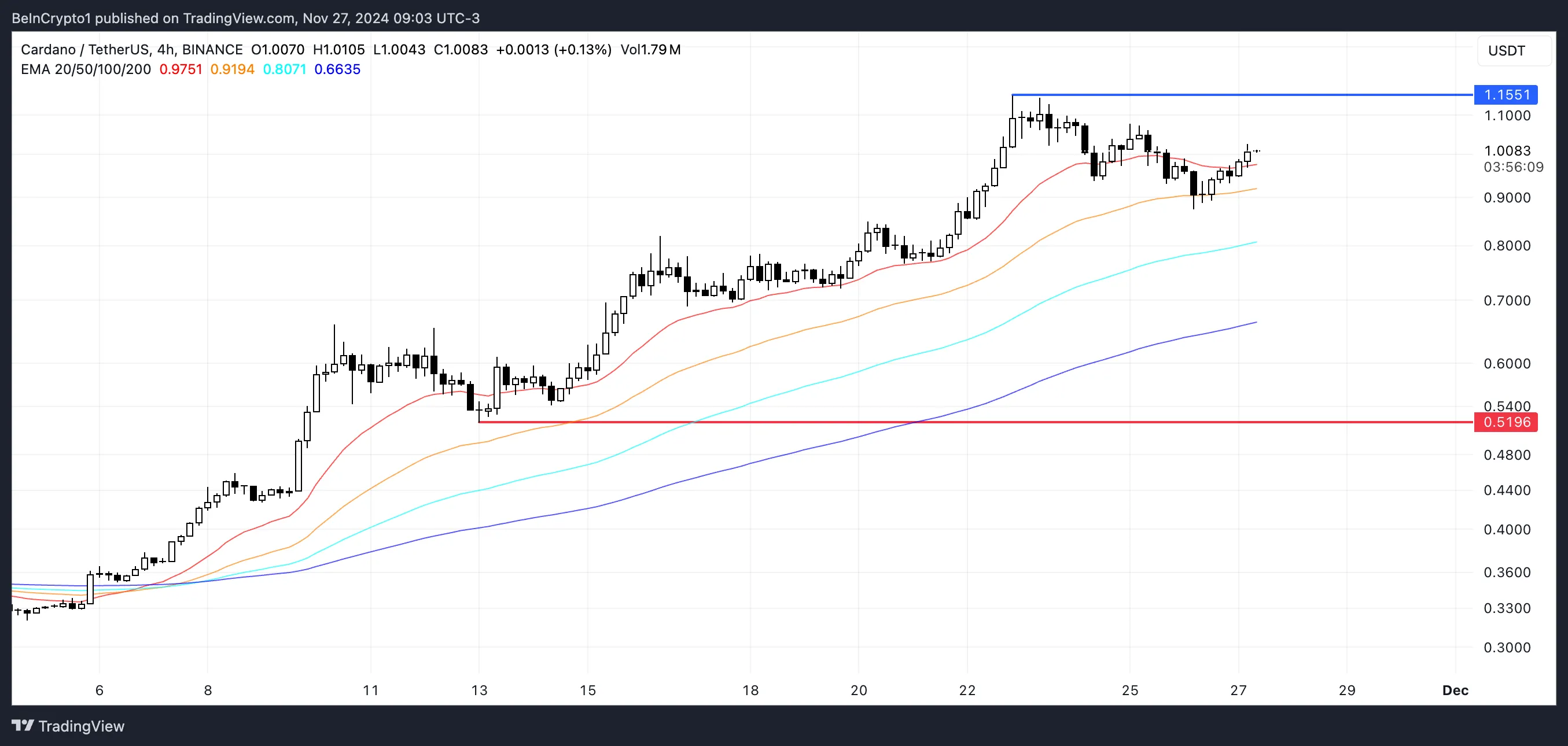The image size is (1568, 746).
Task: Click the current price 1.0083 label
Action: pos(1507,150)
